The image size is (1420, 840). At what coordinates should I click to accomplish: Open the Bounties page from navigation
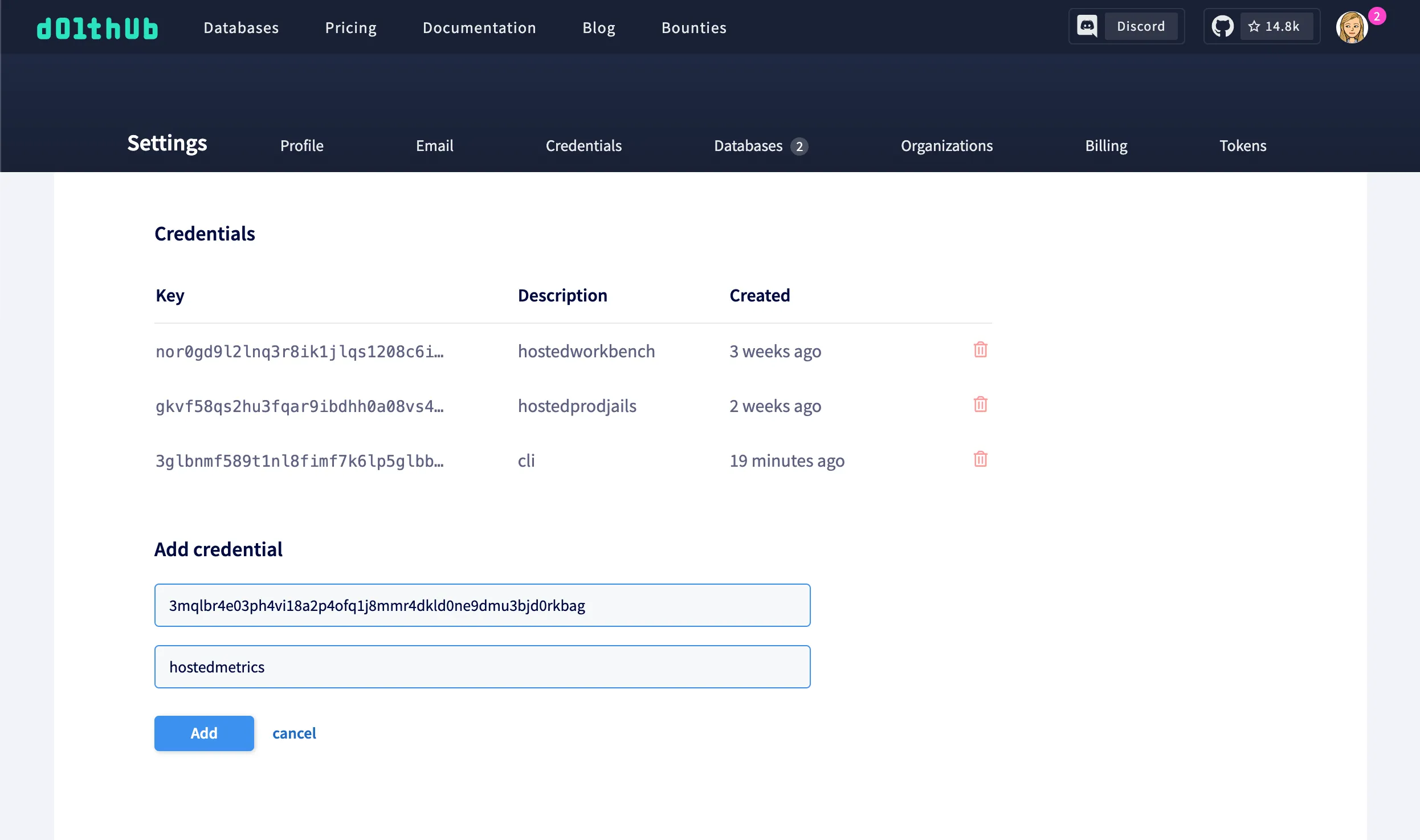pos(693,27)
